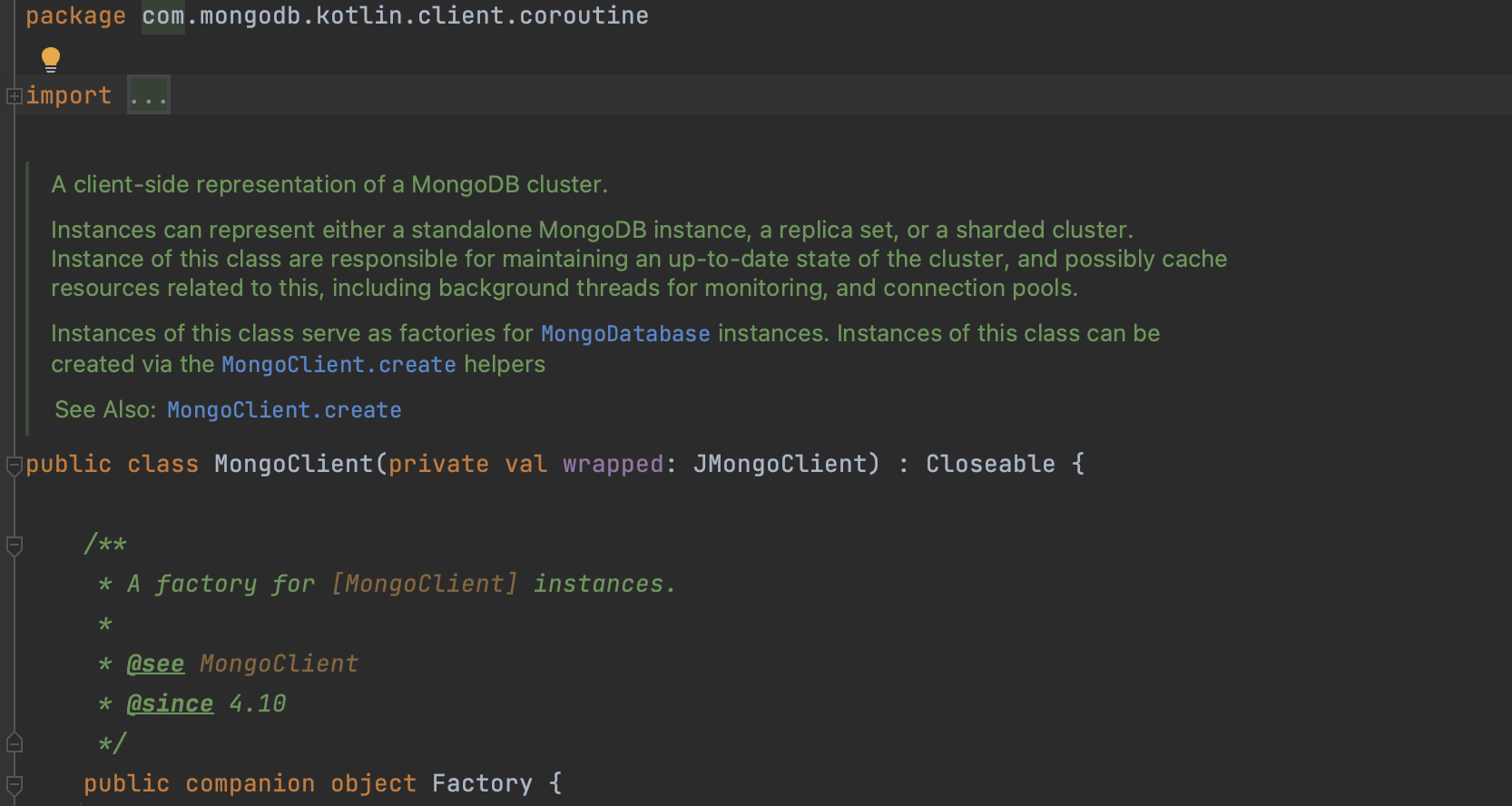Viewport: 1512px width, 806px height.
Task: Collapse the MongoClient class fold marker
Action: click(15, 466)
